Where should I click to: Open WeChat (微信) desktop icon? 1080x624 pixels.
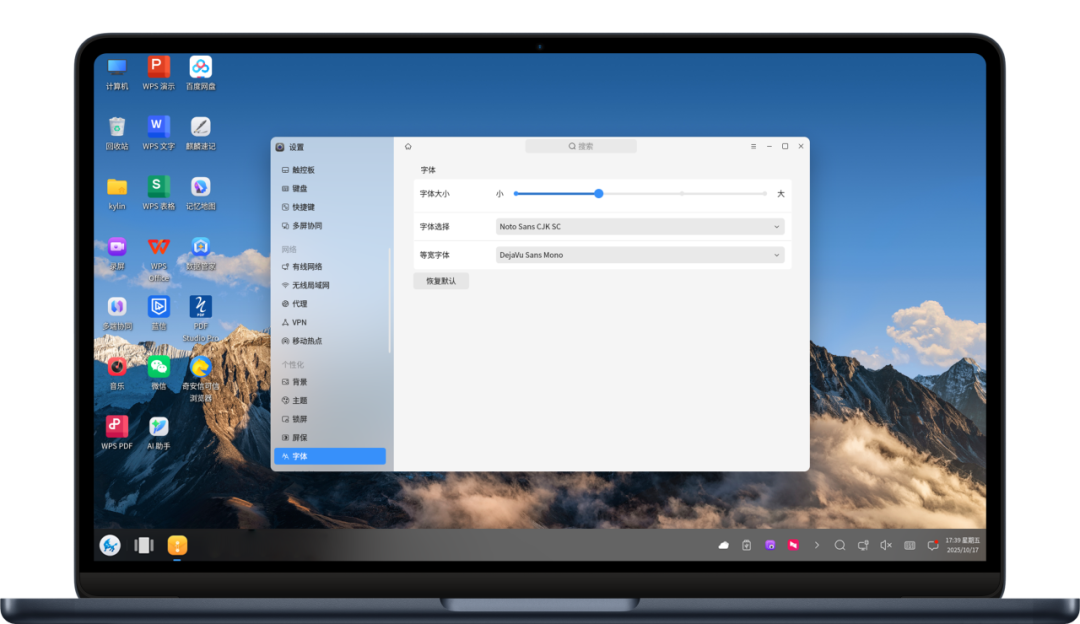[x=159, y=368]
